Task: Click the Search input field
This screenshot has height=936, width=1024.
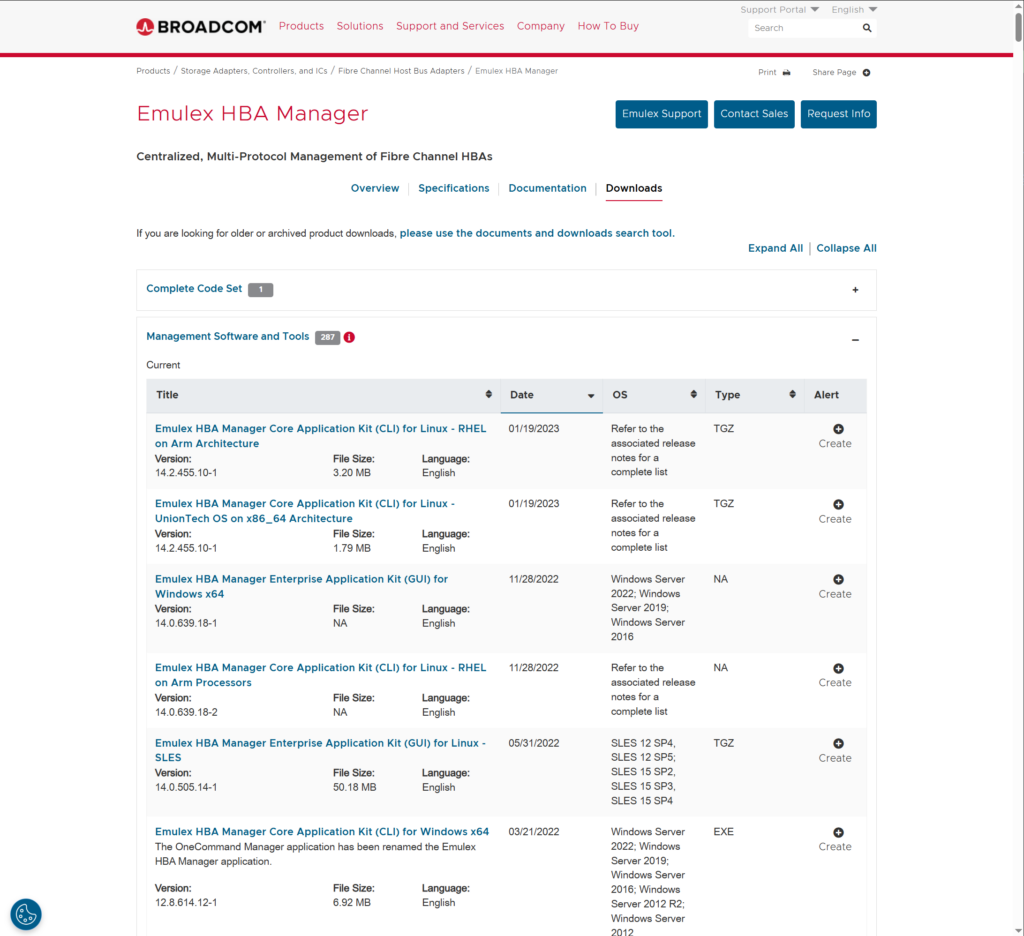Action: pos(803,28)
